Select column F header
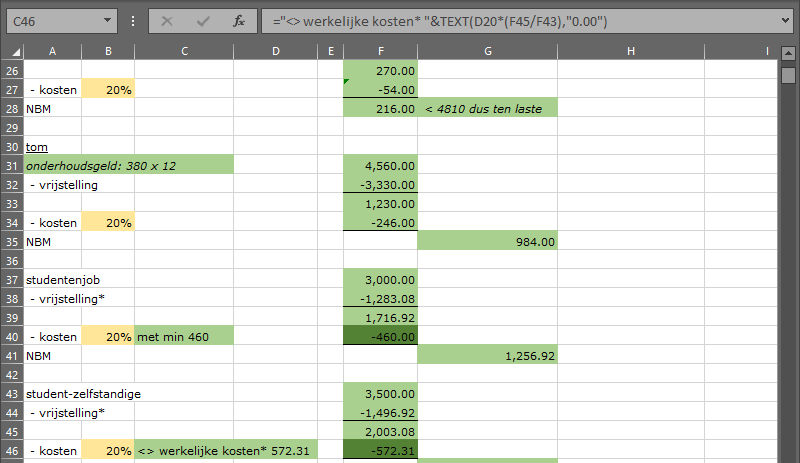Screen dimensions: 800x463 click(381, 51)
